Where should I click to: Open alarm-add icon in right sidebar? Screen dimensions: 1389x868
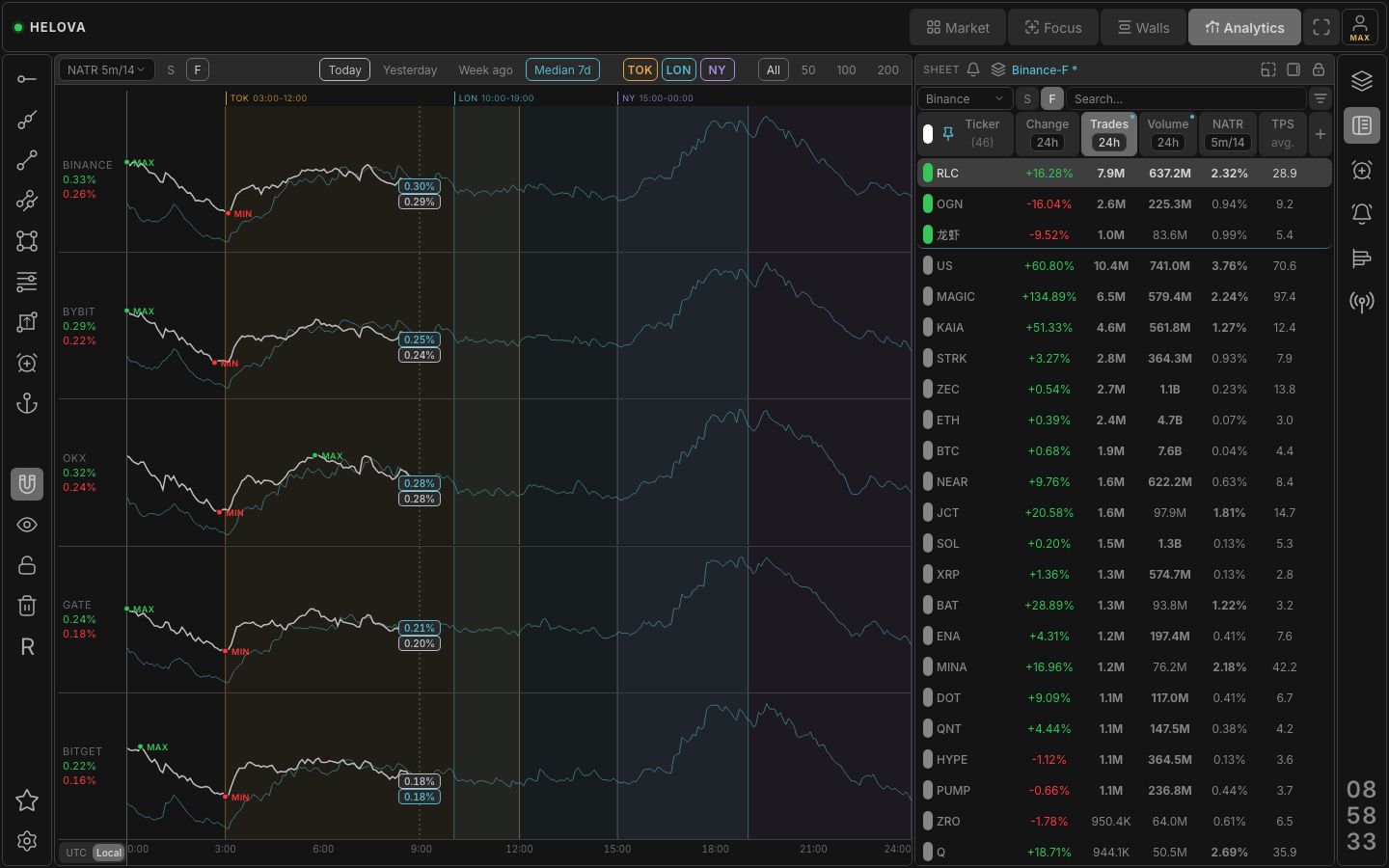click(1362, 170)
